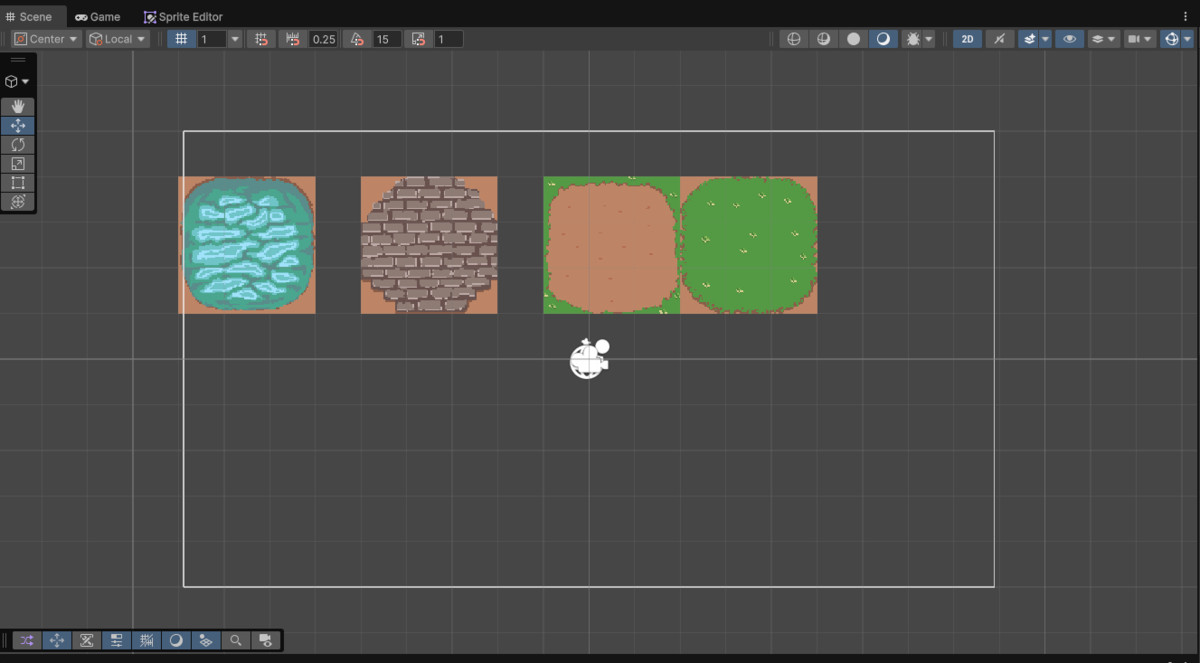Click the magnifying glass icon in bottom toolbar
1200x663 pixels.
click(x=235, y=640)
